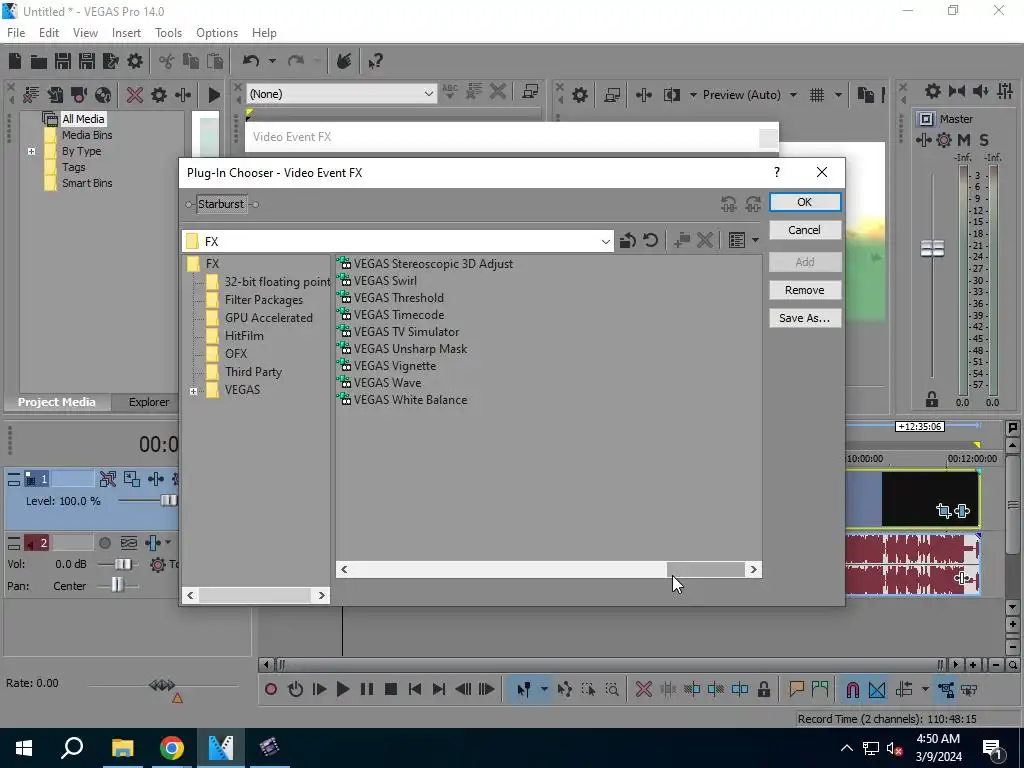
Task: Click the Stop button in transport bar
Action: coord(391,689)
